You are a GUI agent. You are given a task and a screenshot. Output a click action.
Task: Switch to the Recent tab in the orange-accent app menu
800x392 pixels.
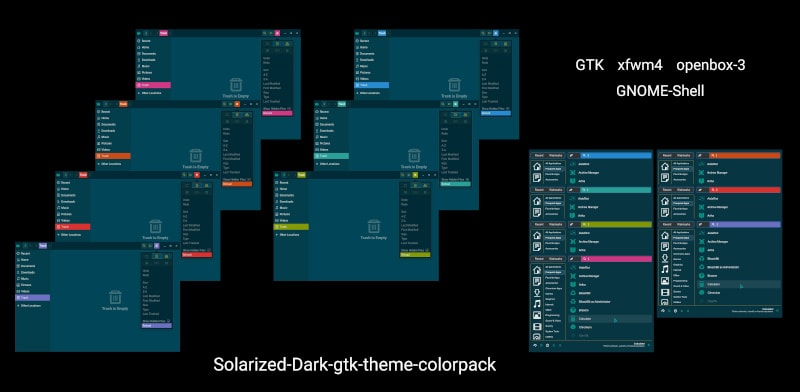[667, 155]
